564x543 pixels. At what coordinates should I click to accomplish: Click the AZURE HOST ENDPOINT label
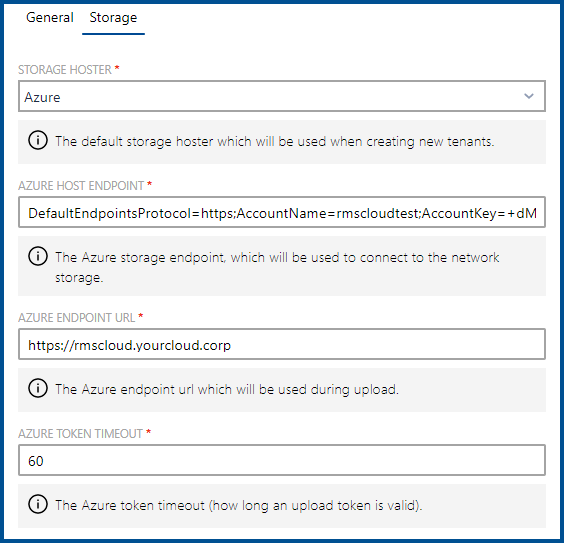point(81,186)
